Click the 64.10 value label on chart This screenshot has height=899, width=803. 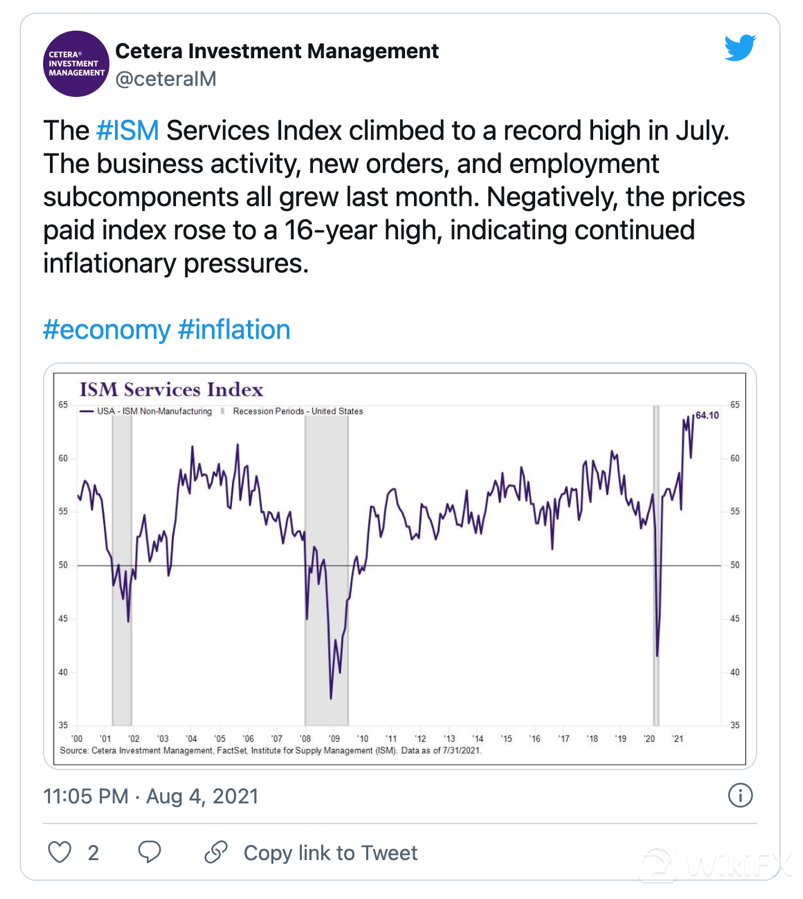708,413
